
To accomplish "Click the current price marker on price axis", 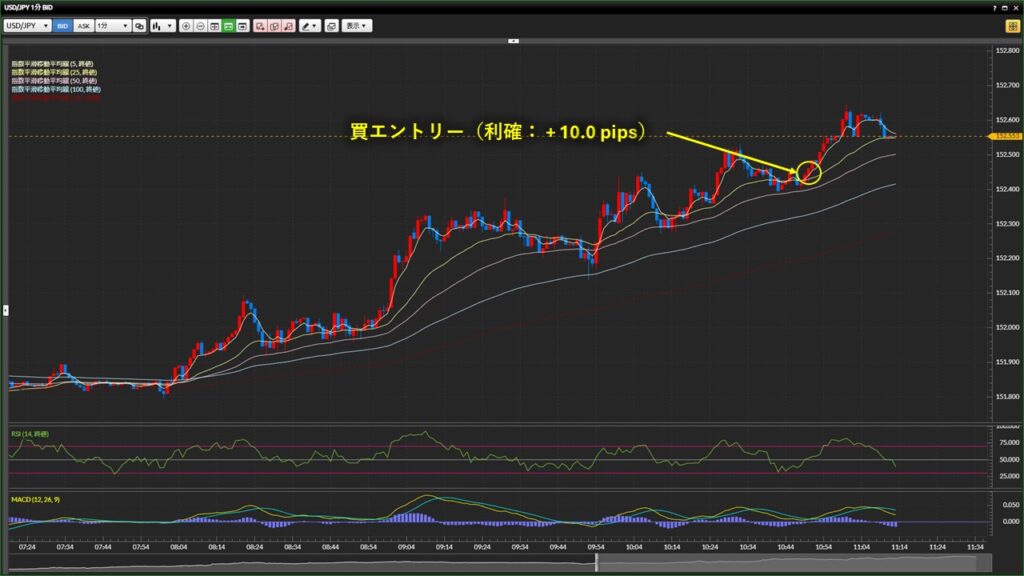I will [x=1004, y=135].
